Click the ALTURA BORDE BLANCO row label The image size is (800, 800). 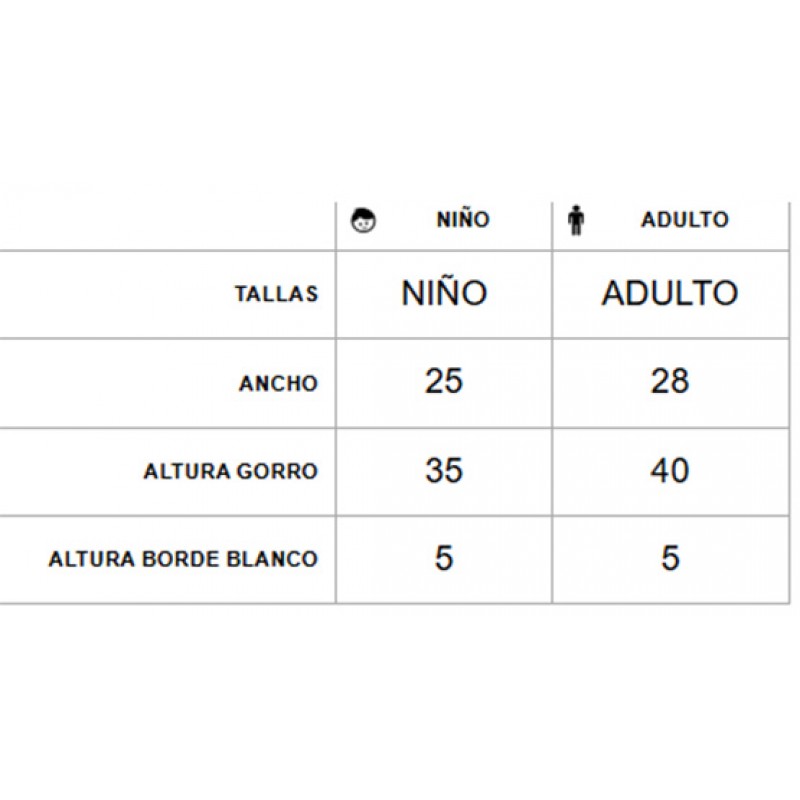click(x=183, y=559)
